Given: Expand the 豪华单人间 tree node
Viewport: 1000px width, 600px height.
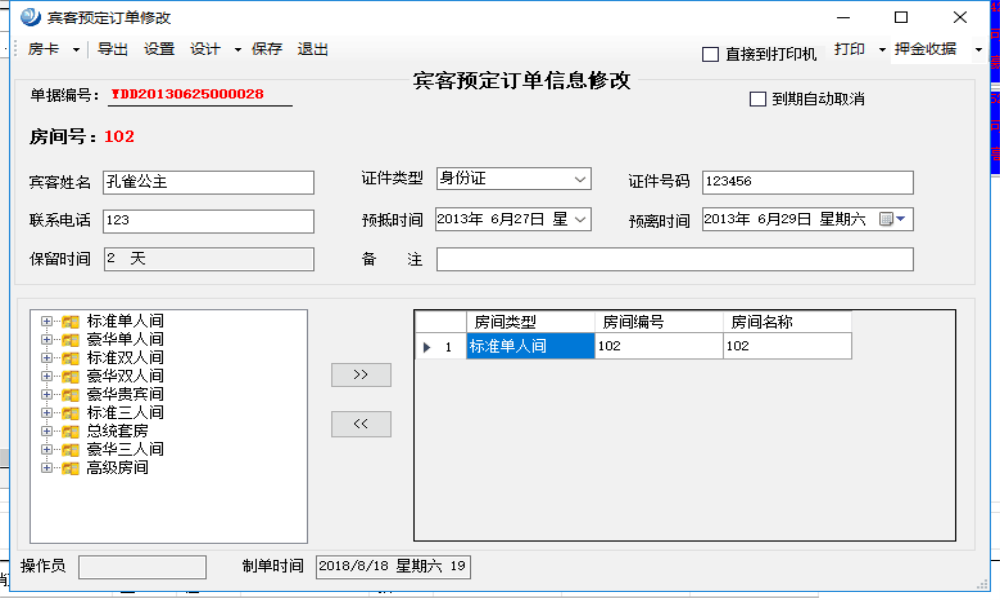Looking at the screenshot, I should [x=46, y=340].
